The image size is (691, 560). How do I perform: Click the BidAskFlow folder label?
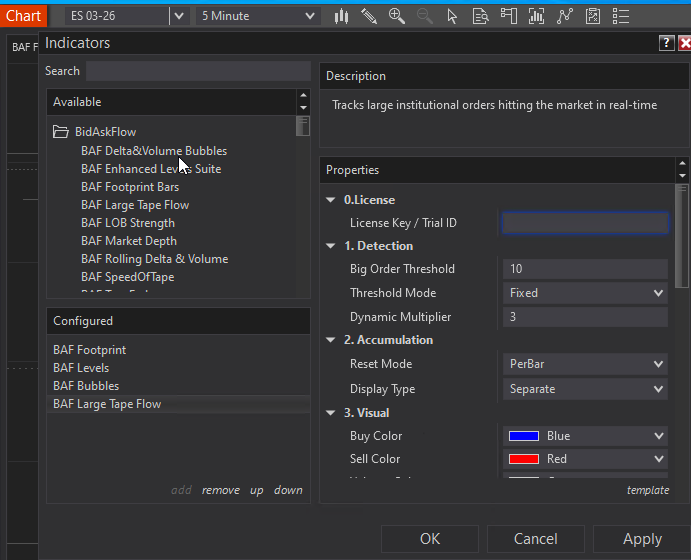tap(105, 132)
